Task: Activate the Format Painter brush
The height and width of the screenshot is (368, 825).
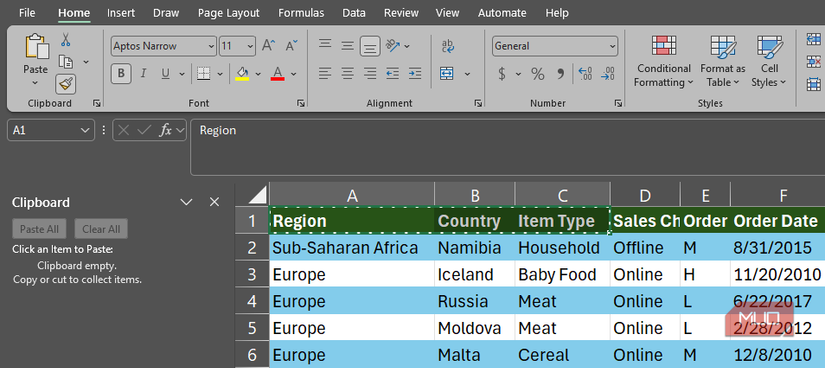Action: [x=66, y=84]
